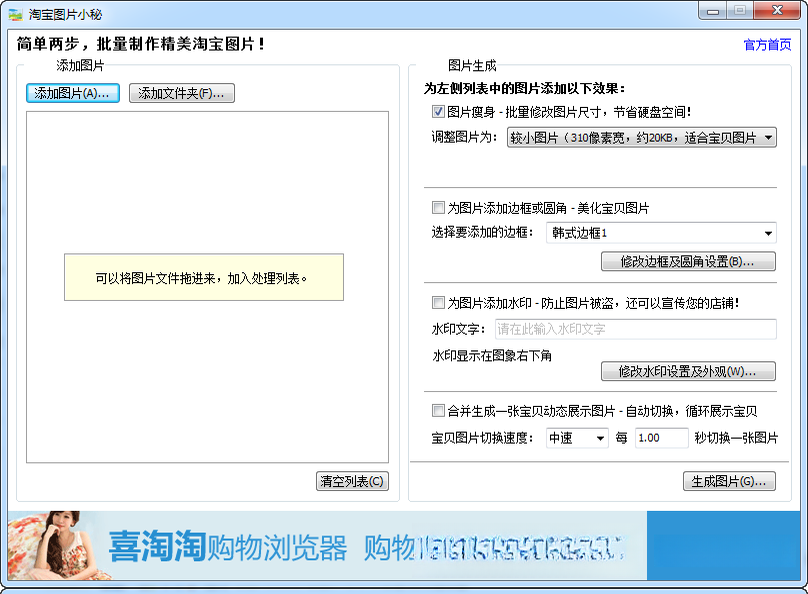Close the 淘宝图片小秘 window
Screen dimensions: 808x594
point(778,11)
